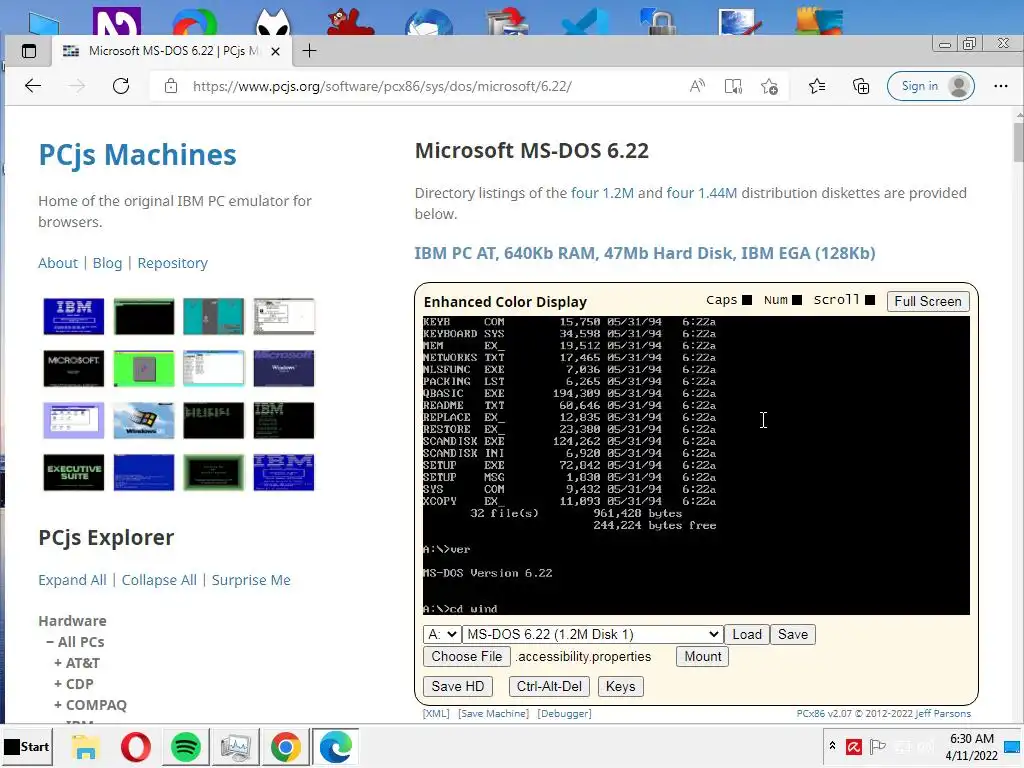Viewport: 1024px width, 768px height.
Task: Open the blue IBM logo machine thumbnail
Action: 74,316
